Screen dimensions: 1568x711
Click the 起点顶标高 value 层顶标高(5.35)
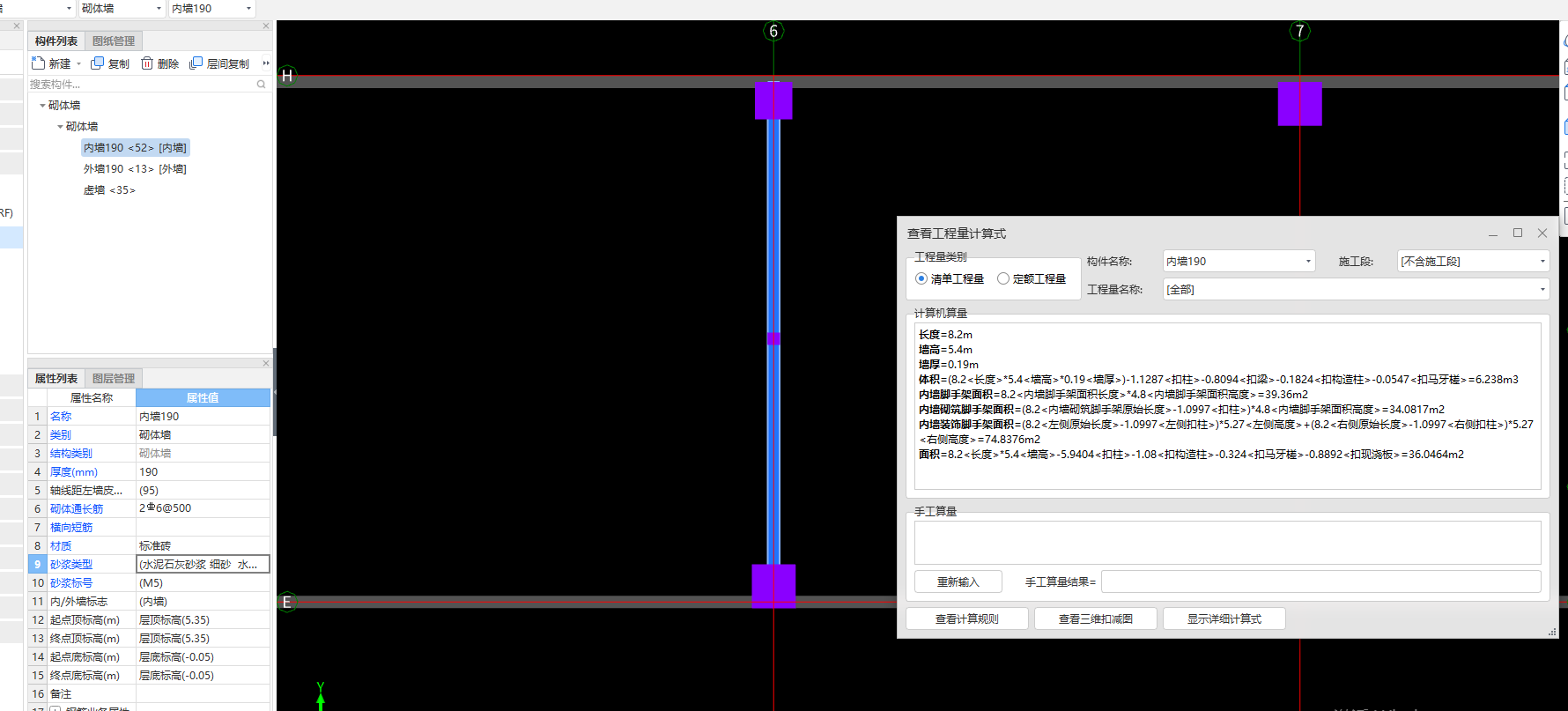pos(203,619)
